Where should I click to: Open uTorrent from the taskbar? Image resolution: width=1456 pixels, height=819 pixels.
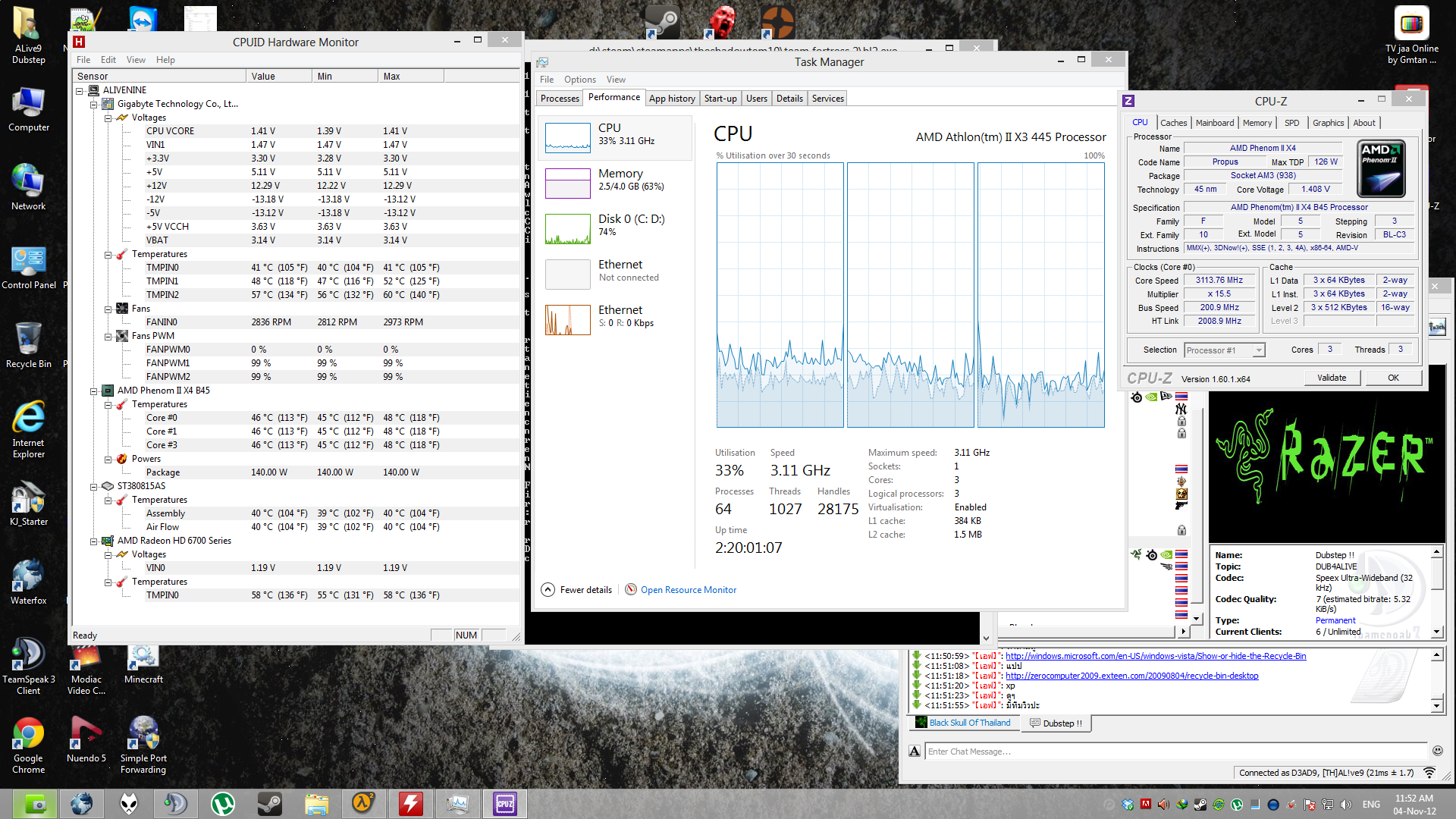tap(222, 803)
